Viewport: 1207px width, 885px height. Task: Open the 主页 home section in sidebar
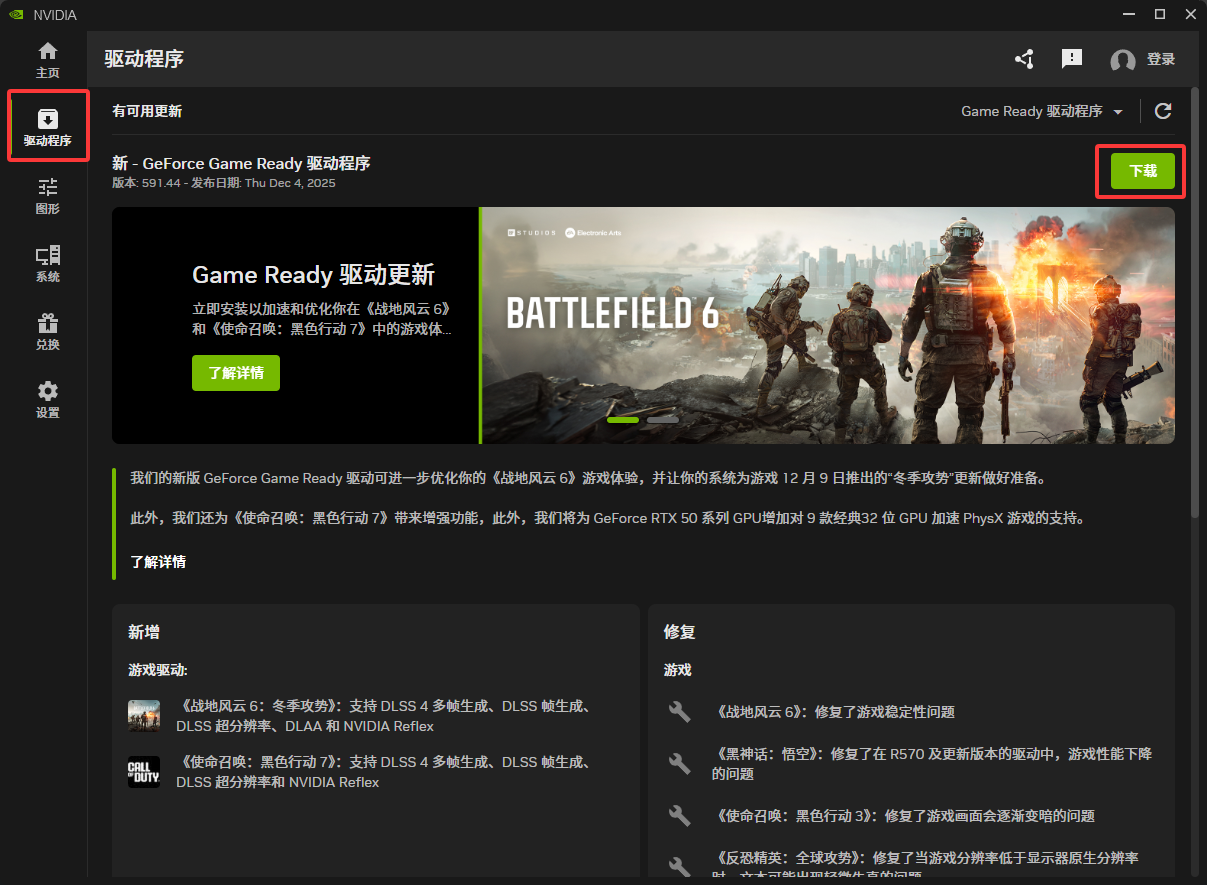47,60
